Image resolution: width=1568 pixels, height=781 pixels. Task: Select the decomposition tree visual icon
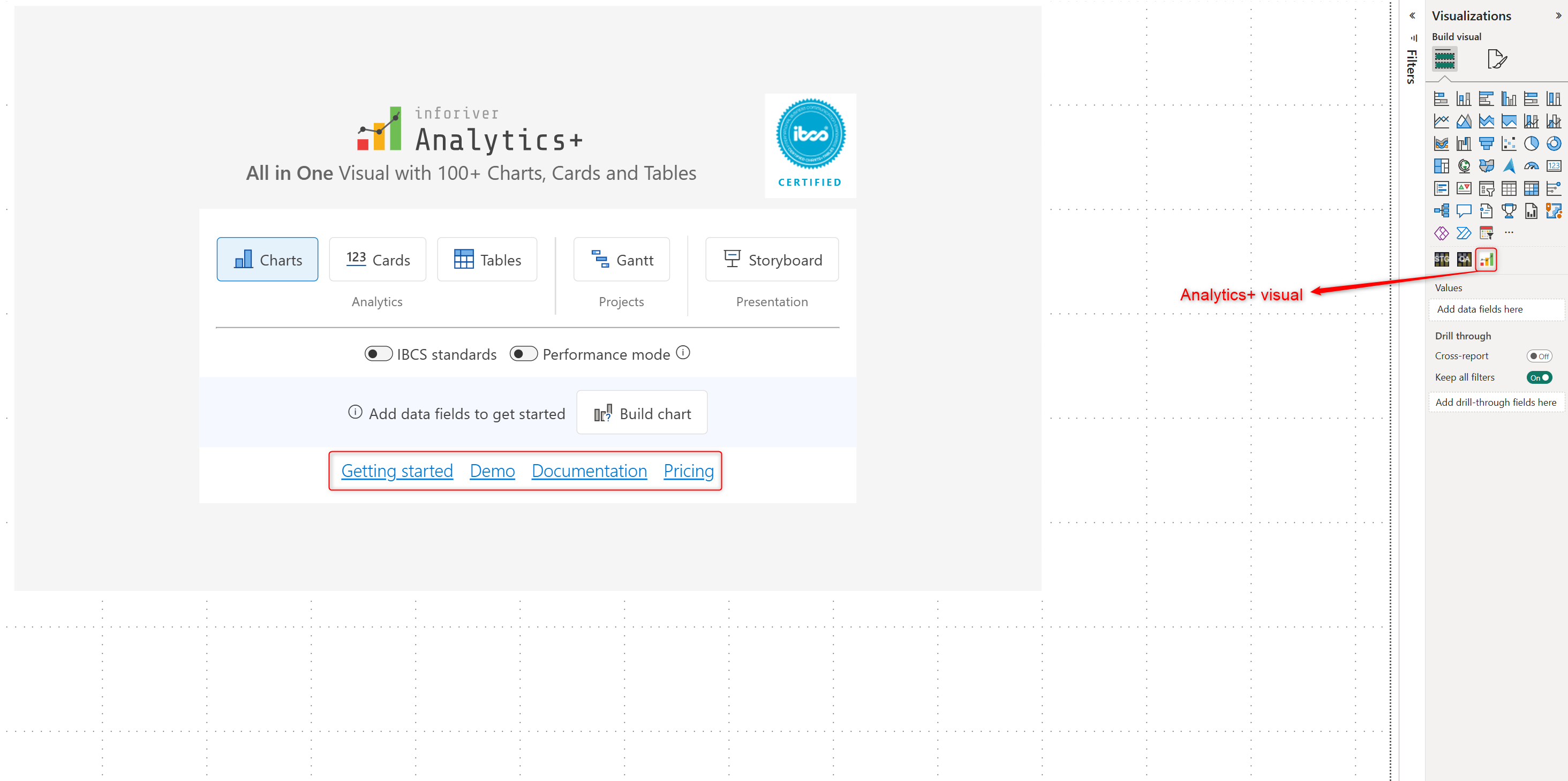(x=1441, y=211)
